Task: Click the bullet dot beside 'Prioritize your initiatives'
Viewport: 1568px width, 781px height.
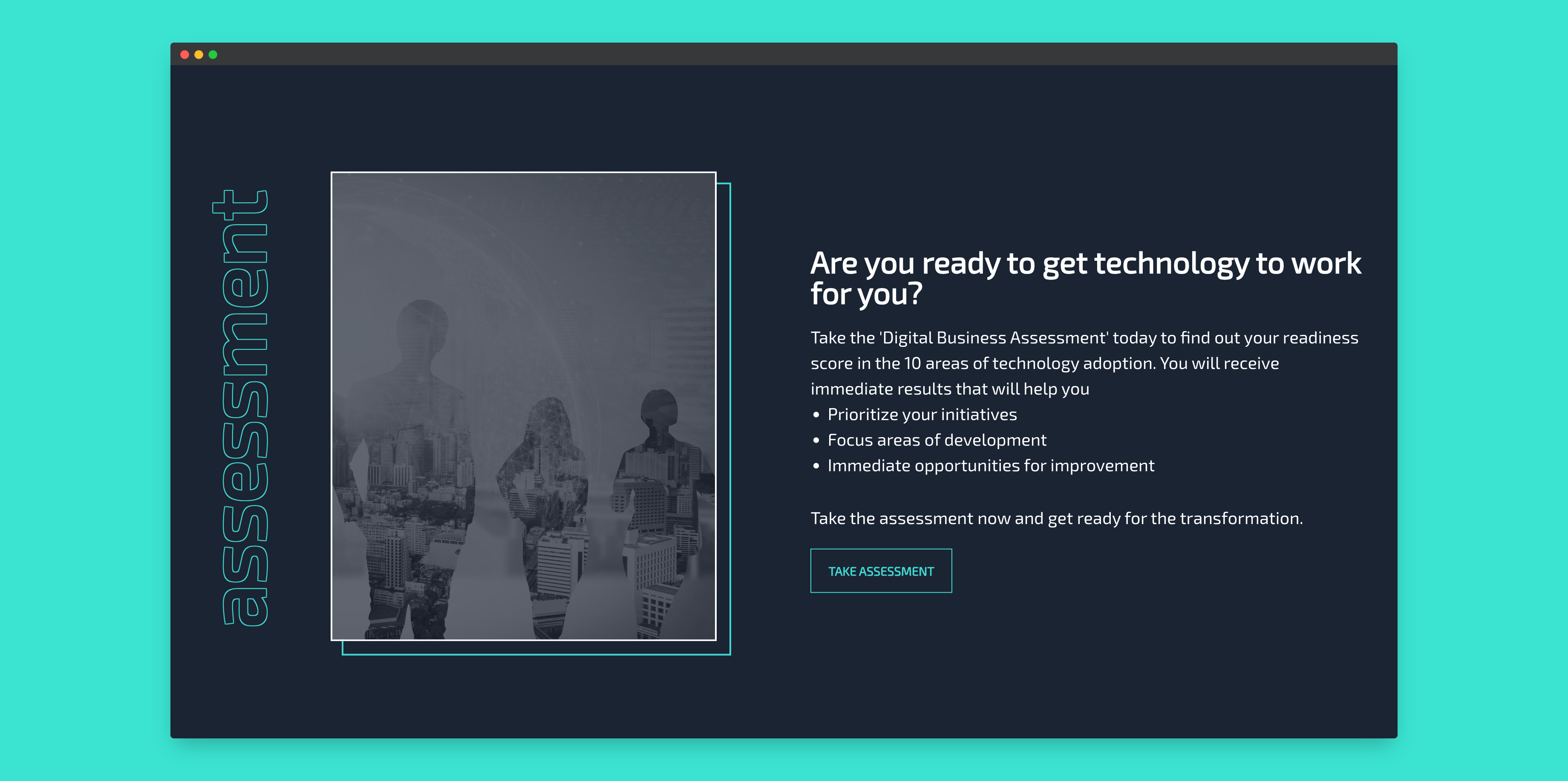Action: coord(816,415)
